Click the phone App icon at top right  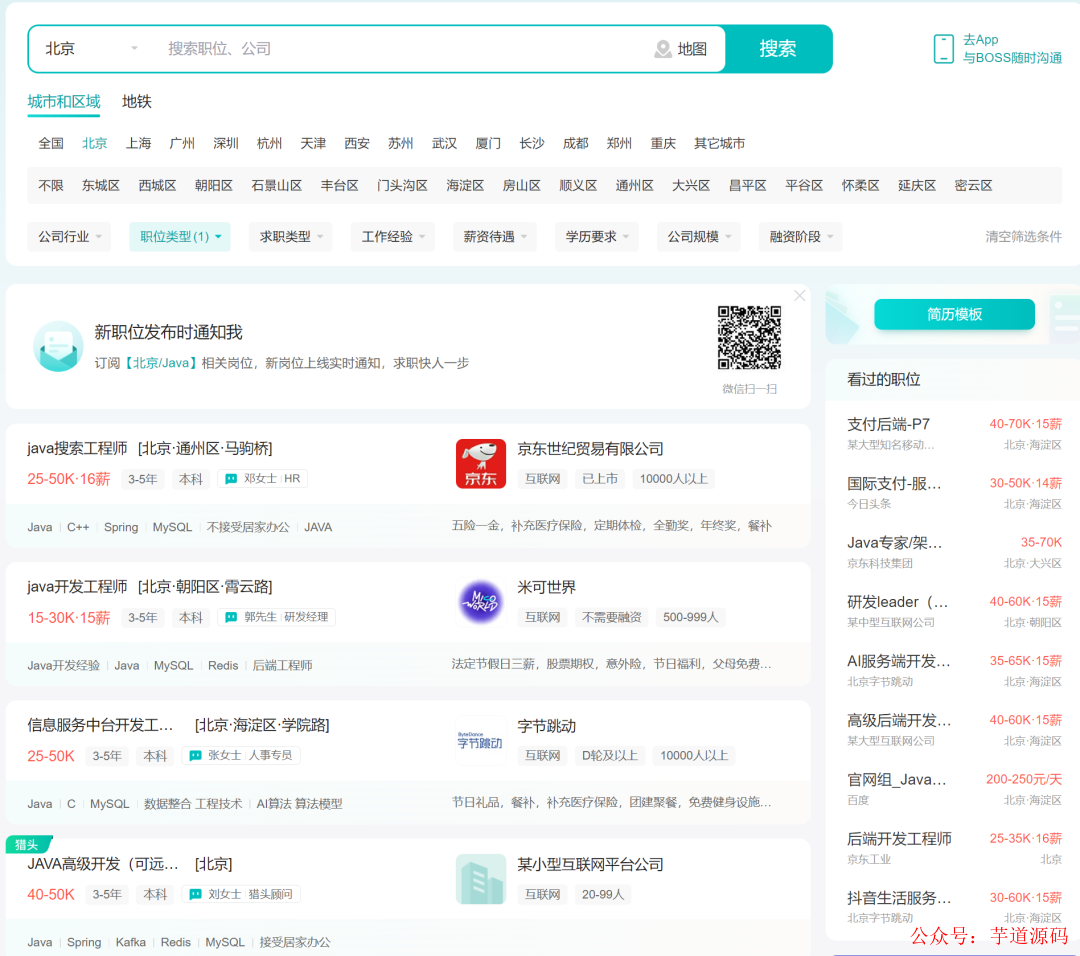[943, 49]
